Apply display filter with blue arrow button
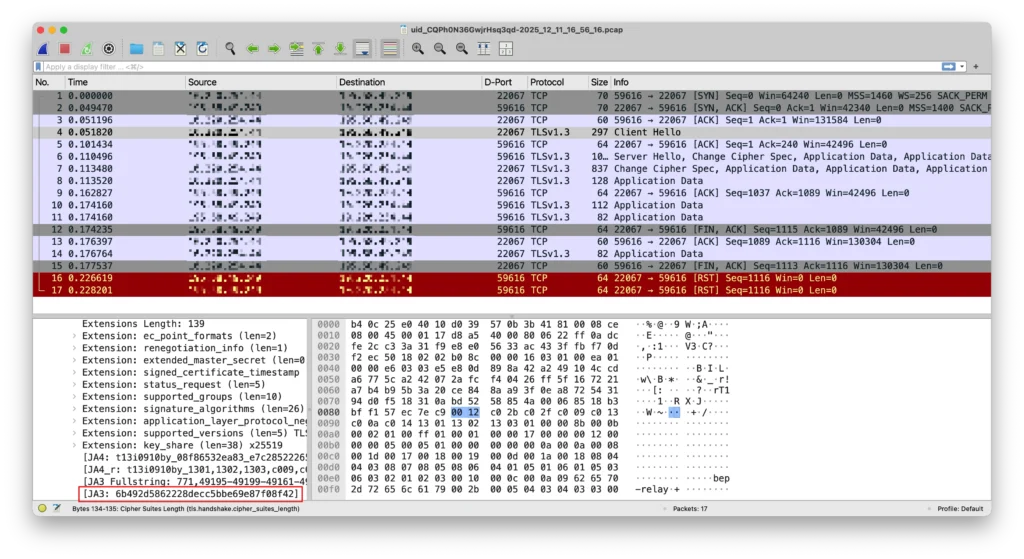Viewport: 1024px width, 559px height. [x=948, y=66]
